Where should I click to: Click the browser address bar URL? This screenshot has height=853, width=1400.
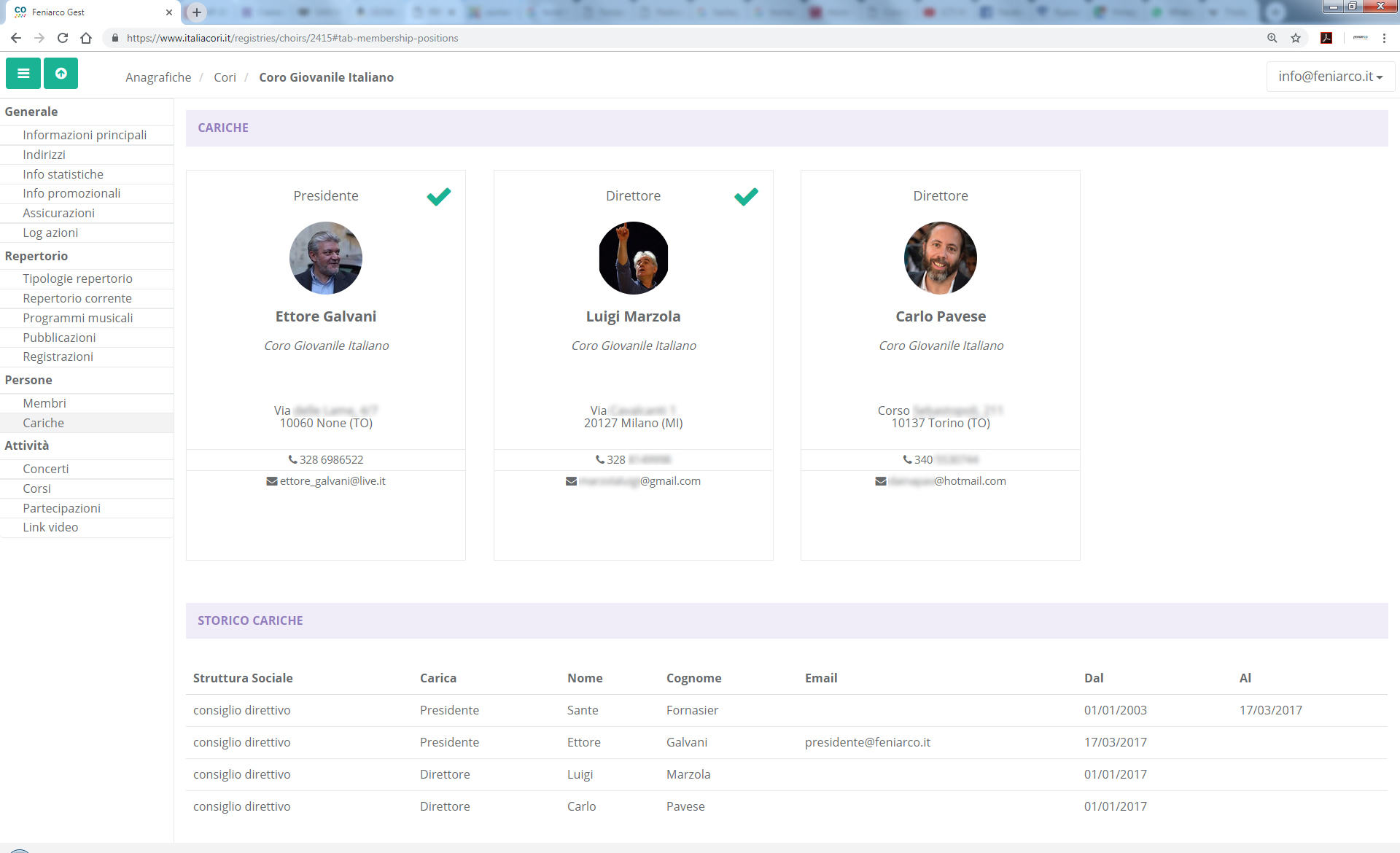(292, 38)
